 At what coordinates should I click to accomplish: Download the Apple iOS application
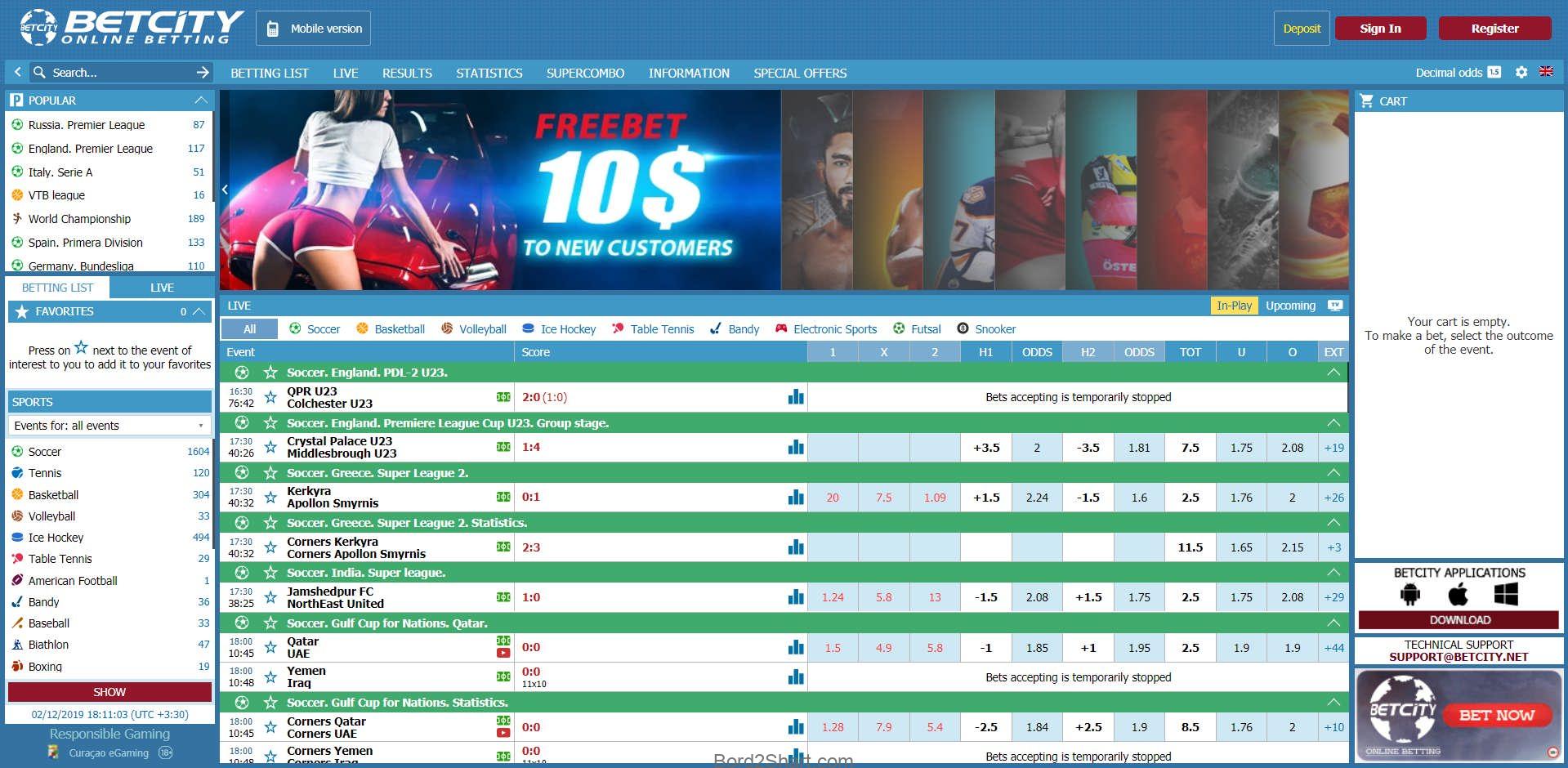pyautogui.click(x=1459, y=594)
